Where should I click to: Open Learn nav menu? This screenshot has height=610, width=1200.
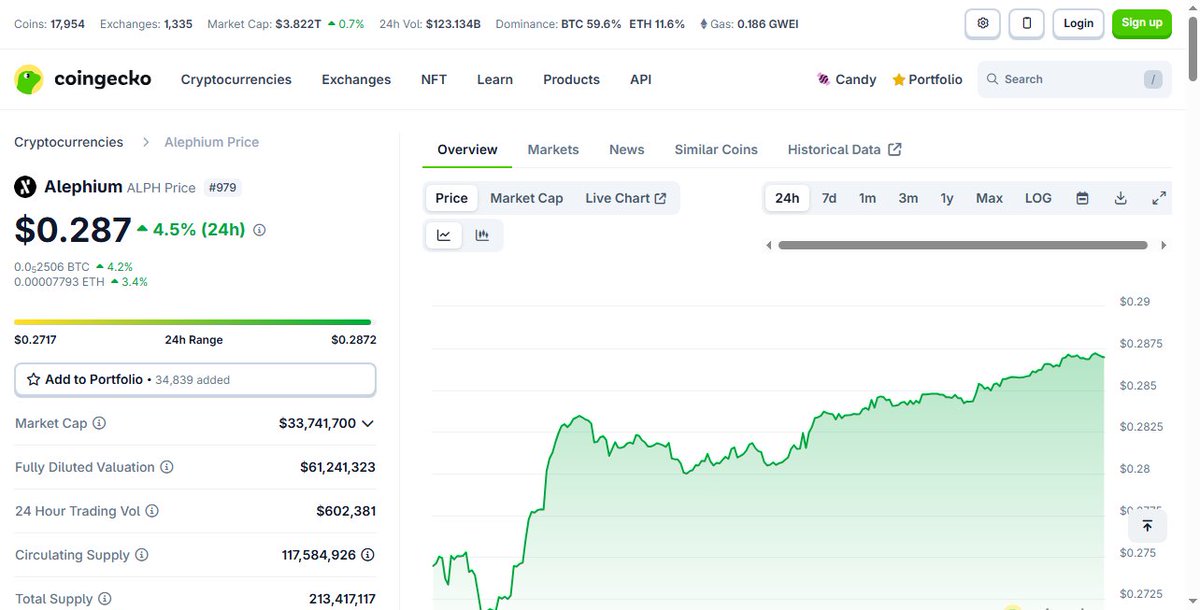495,79
